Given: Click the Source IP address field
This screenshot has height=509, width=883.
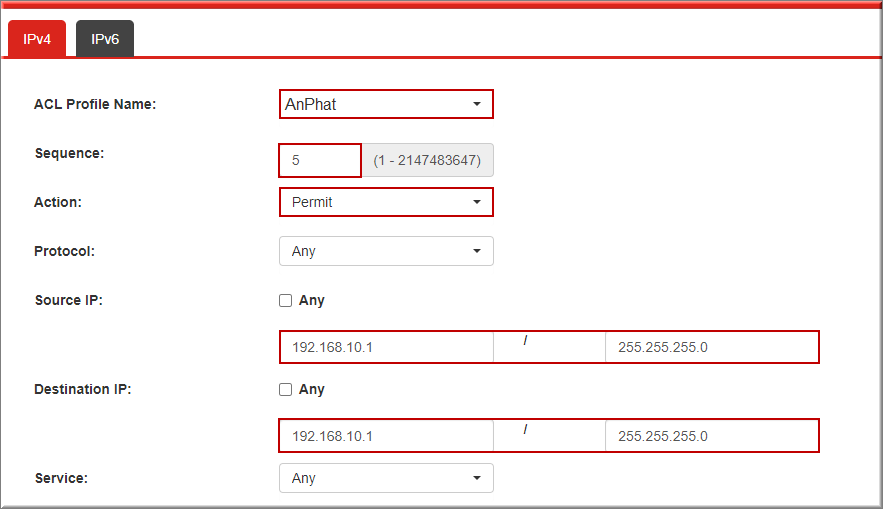Looking at the screenshot, I should coord(387,347).
